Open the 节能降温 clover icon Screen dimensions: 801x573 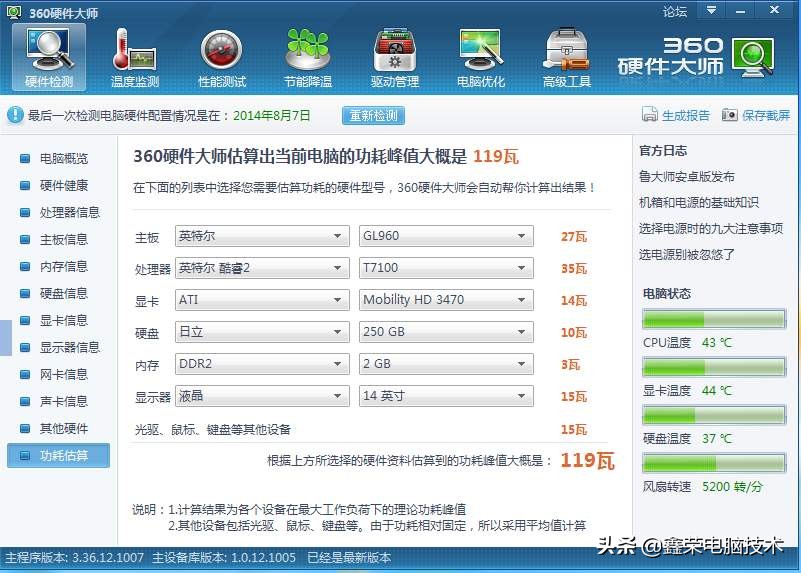coord(308,50)
